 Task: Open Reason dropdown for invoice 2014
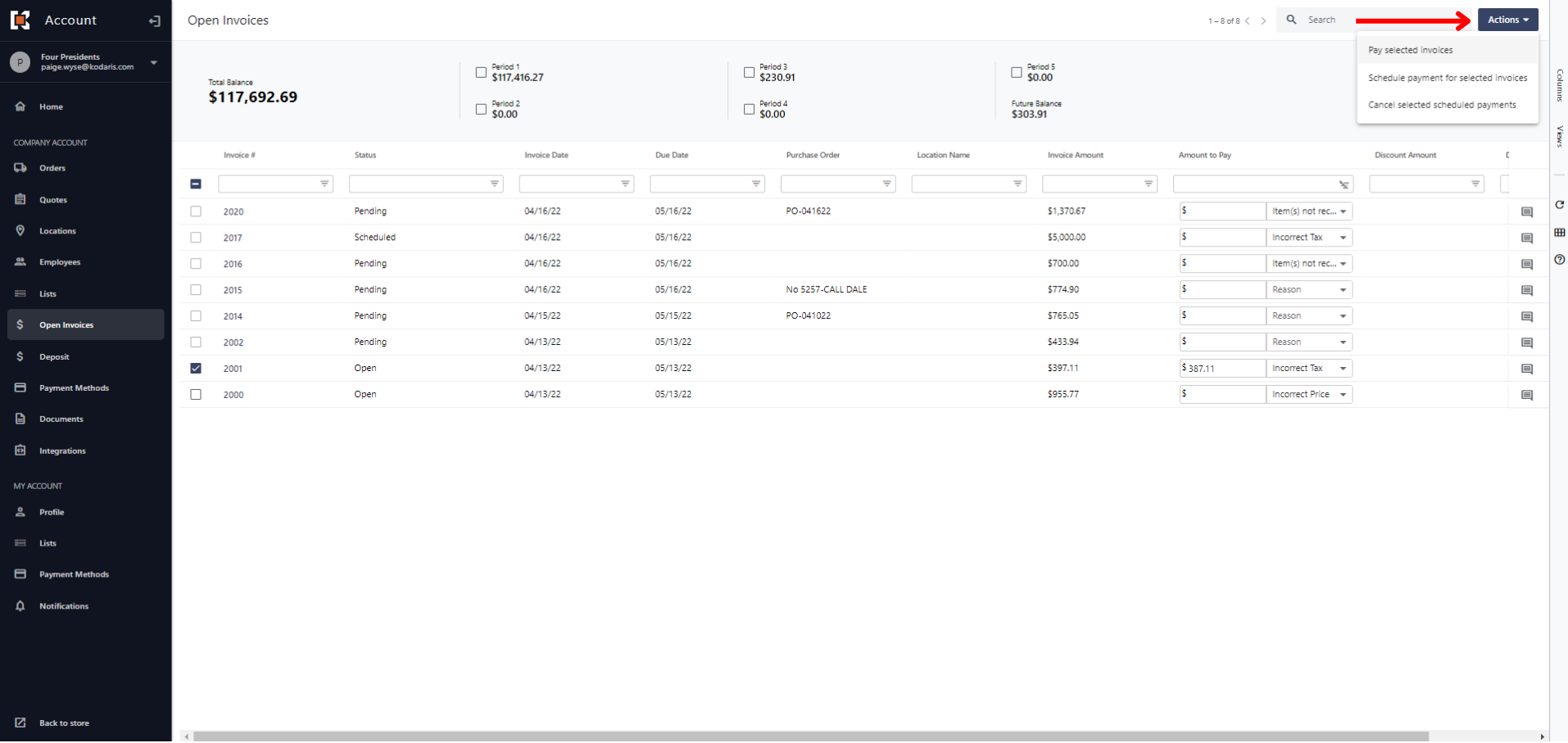click(x=1309, y=316)
